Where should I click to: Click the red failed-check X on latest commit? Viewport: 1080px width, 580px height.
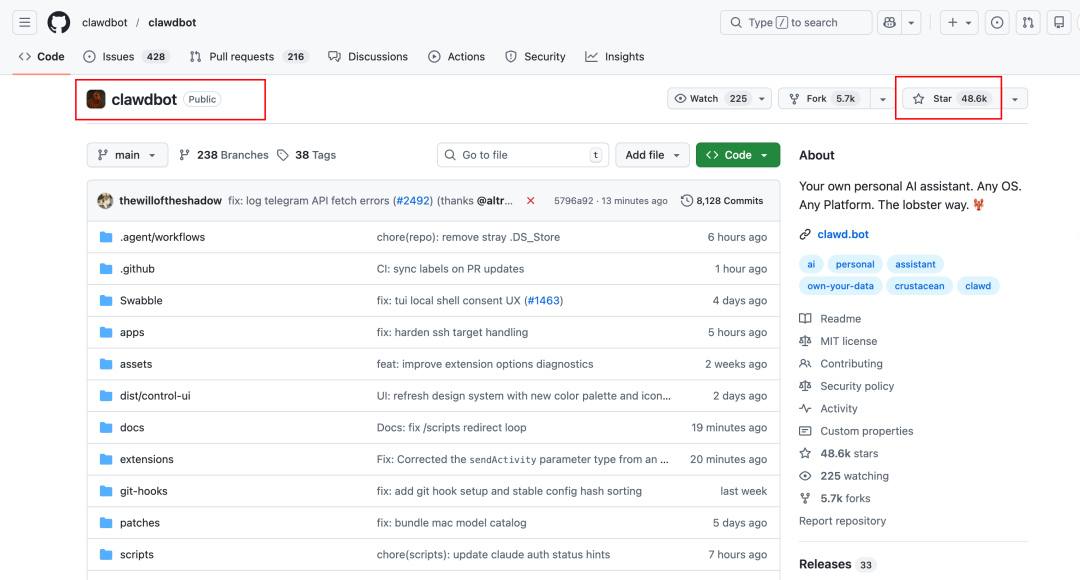(530, 201)
